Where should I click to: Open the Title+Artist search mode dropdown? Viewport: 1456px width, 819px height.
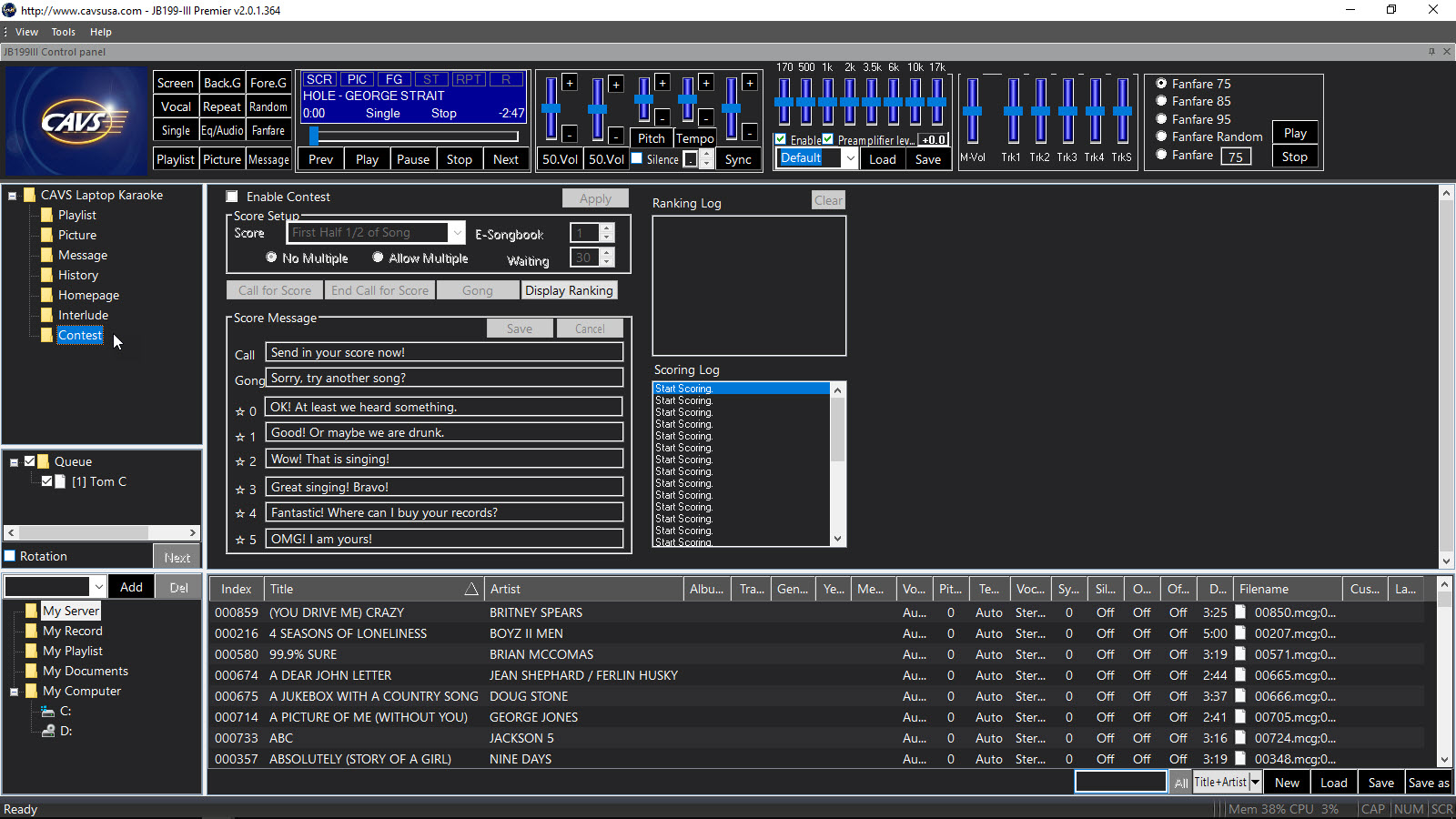click(x=1256, y=783)
